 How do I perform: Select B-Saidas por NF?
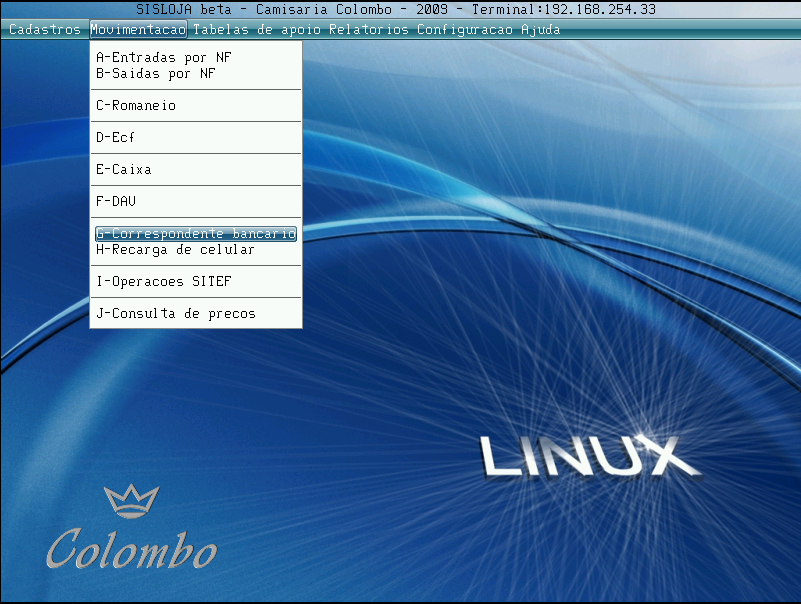(155, 74)
